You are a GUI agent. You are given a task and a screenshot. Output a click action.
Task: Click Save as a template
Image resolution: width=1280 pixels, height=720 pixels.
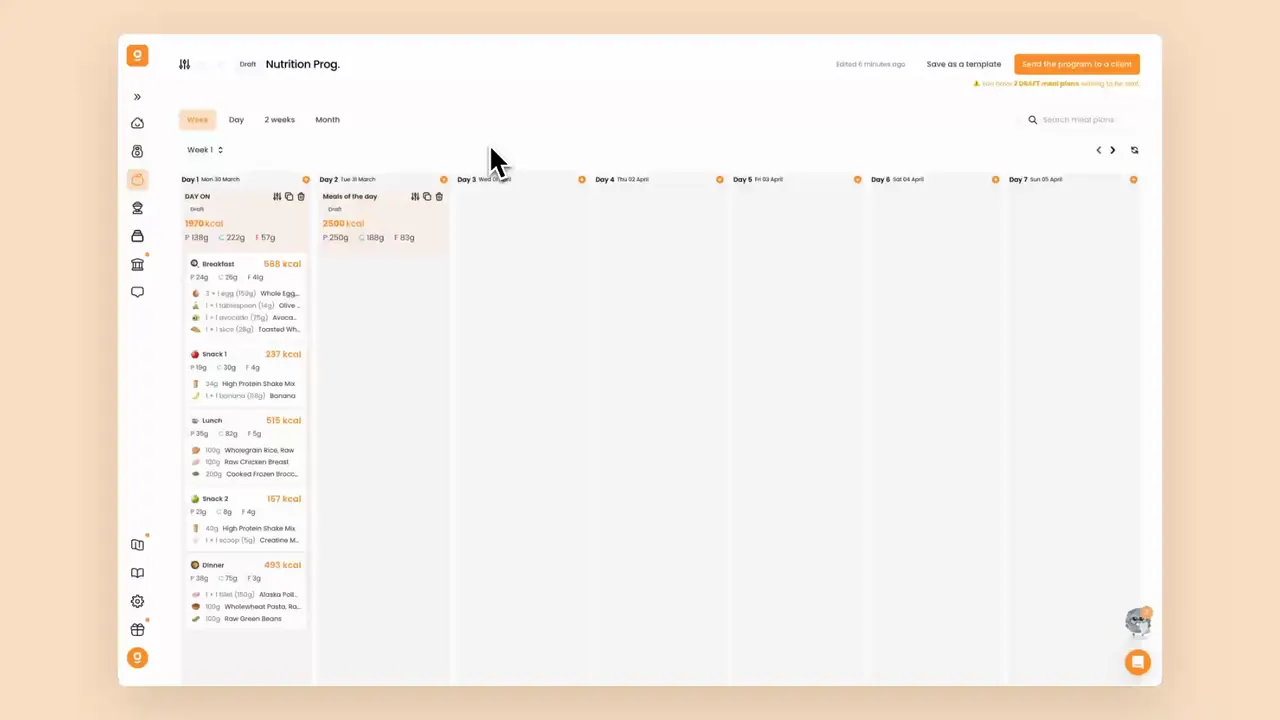pyautogui.click(x=963, y=64)
